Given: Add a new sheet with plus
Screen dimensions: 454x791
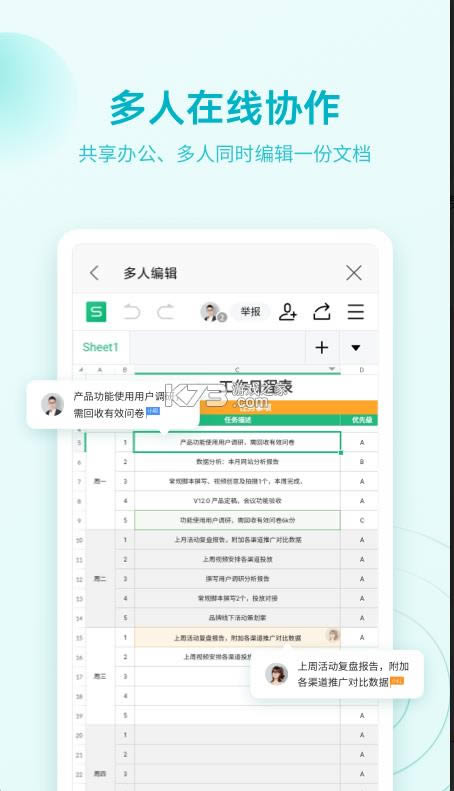Looking at the screenshot, I should 322,348.
